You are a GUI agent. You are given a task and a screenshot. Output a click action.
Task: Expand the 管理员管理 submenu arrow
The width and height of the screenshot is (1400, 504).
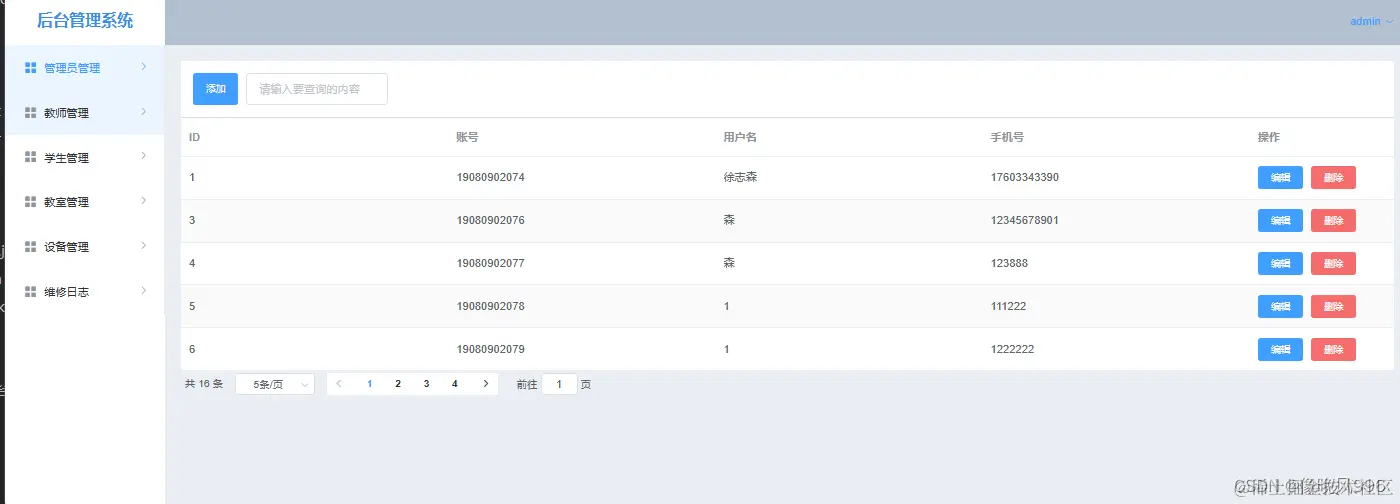coord(144,67)
